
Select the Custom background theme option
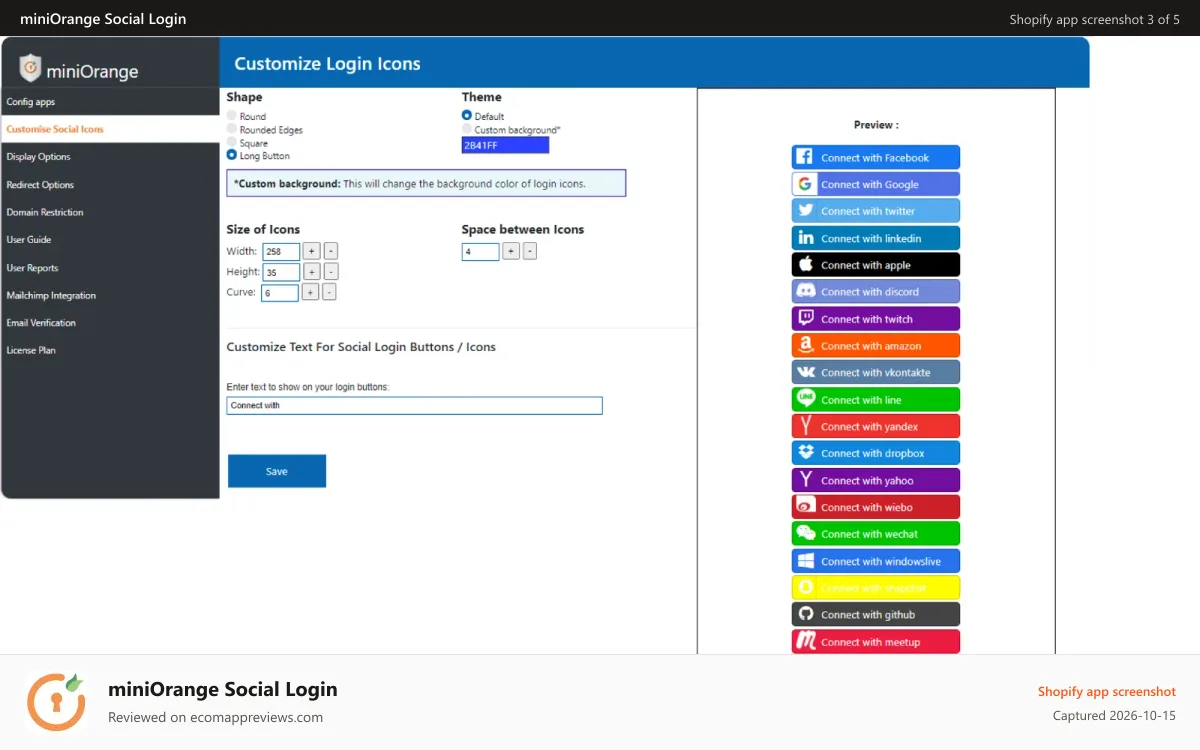click(467, 129)
